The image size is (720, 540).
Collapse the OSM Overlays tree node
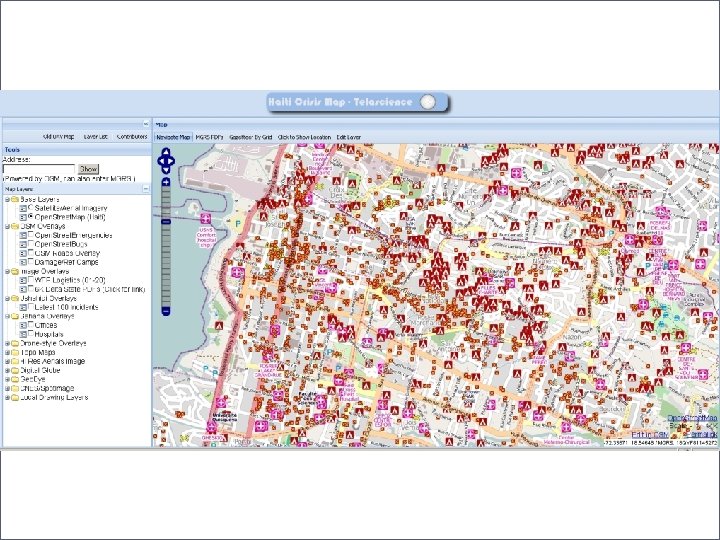[7, 226]
